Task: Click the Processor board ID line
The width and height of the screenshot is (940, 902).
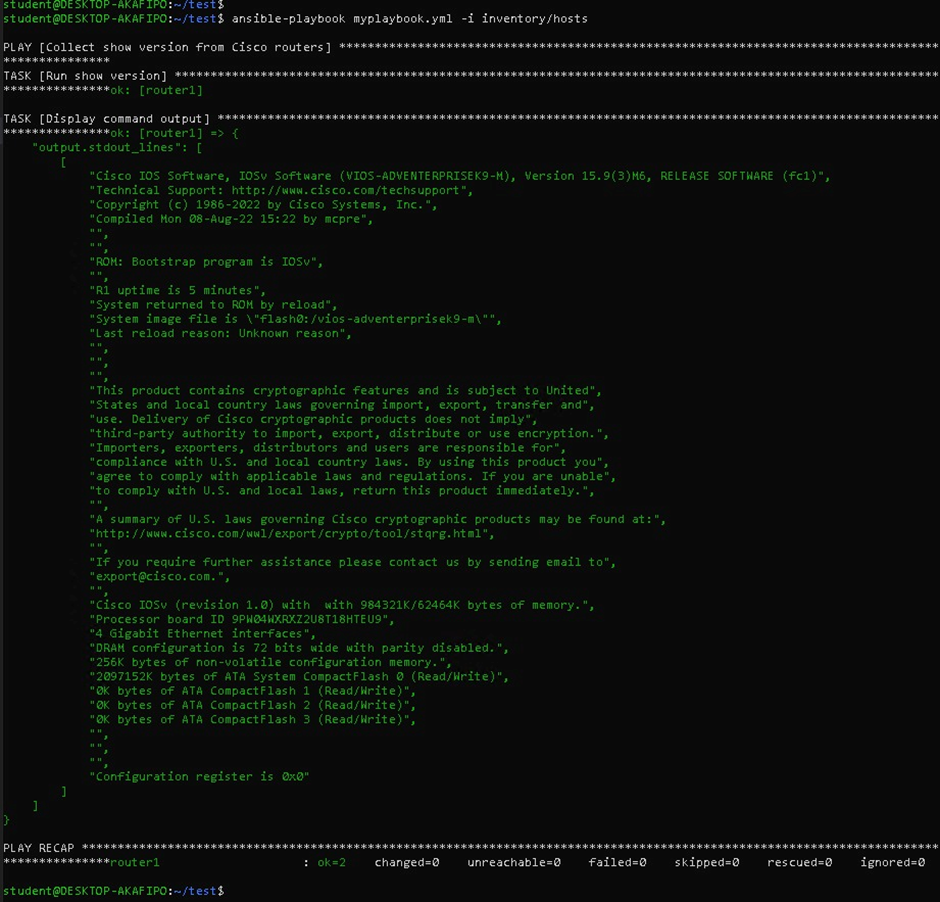Action: coord(242,620)
